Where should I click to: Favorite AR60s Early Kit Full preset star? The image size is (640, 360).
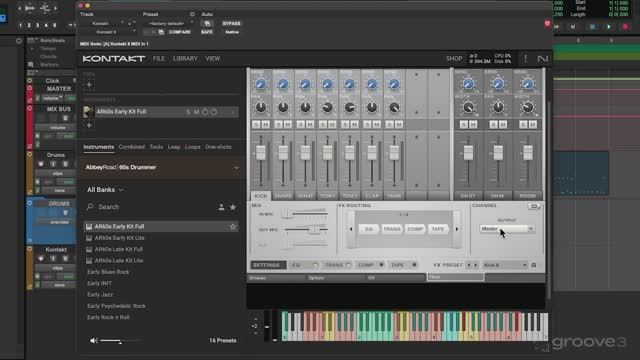(x=233, y=227)
